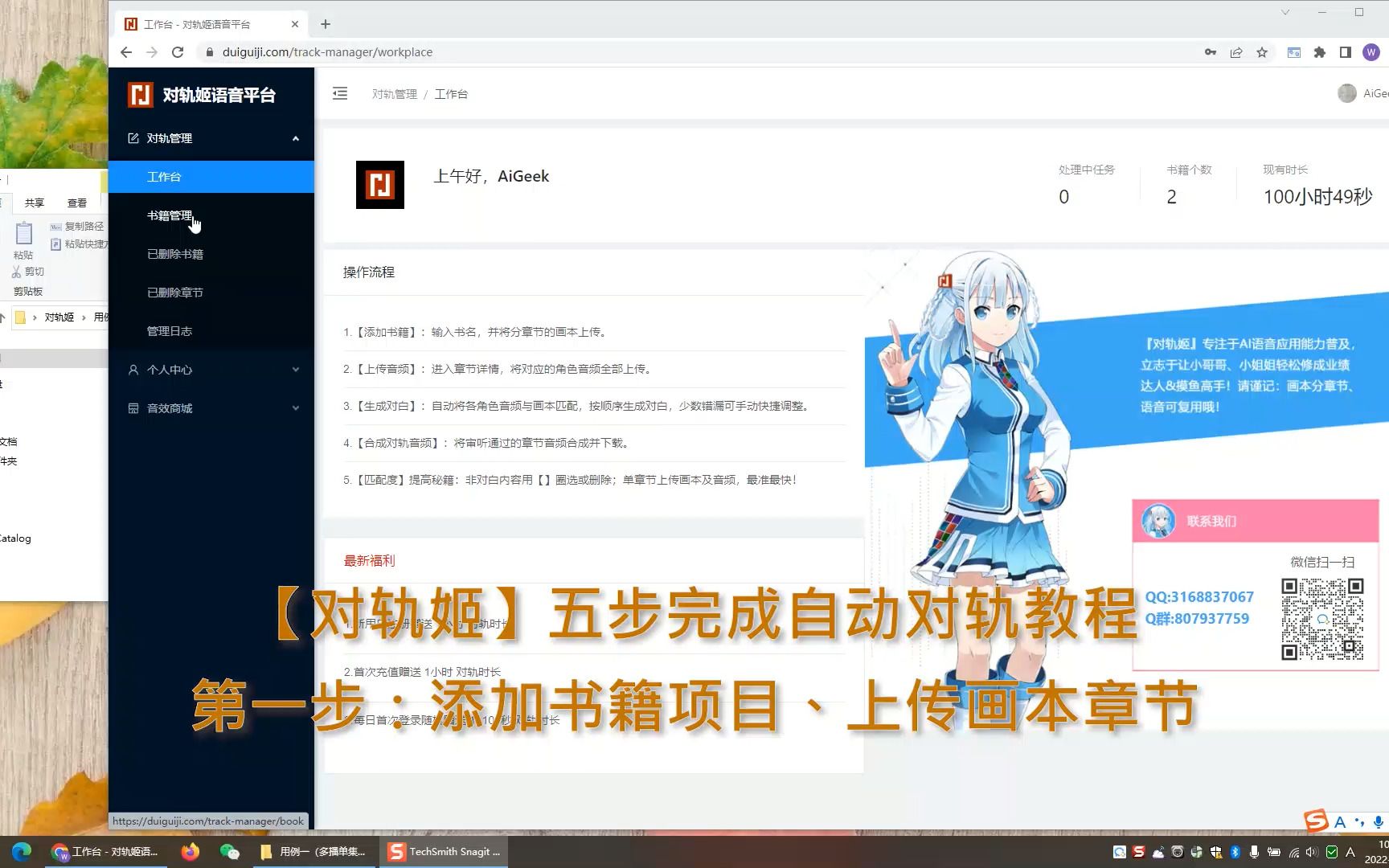Screen dimensions: 1389x868
Task: Open the 书籍管理 section in sidebar
Action: pos(171,215)
